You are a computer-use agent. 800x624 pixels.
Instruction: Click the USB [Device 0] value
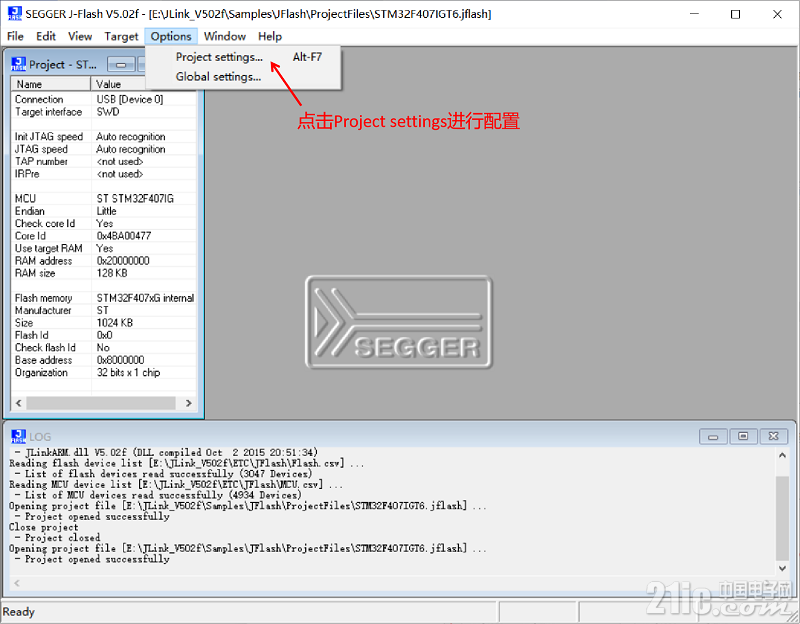[130, 99]
